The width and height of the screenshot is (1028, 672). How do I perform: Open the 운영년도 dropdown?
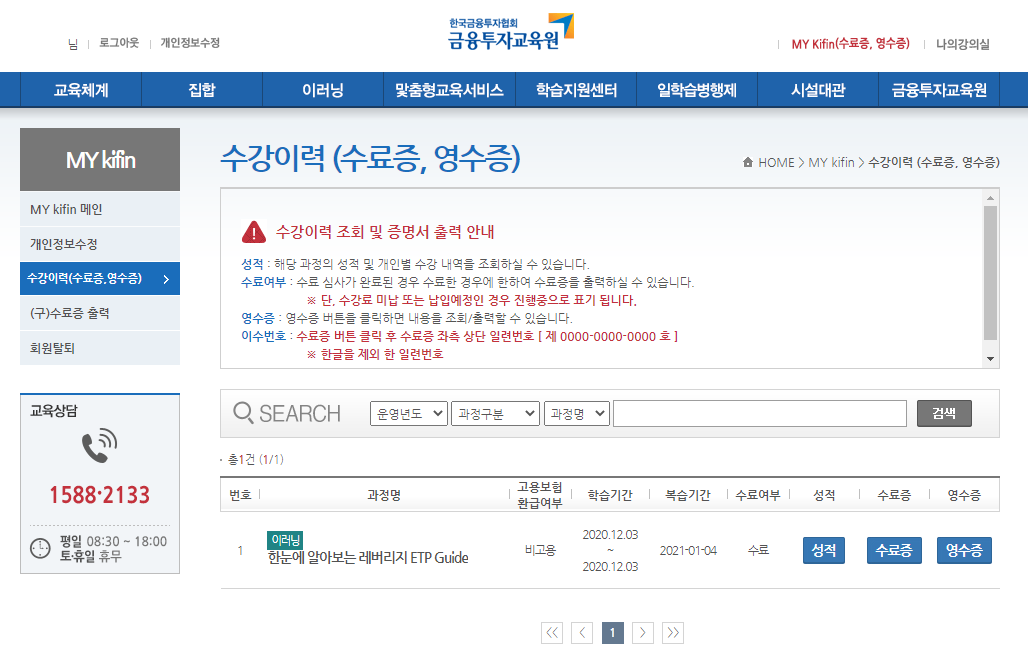click(408, 414)
